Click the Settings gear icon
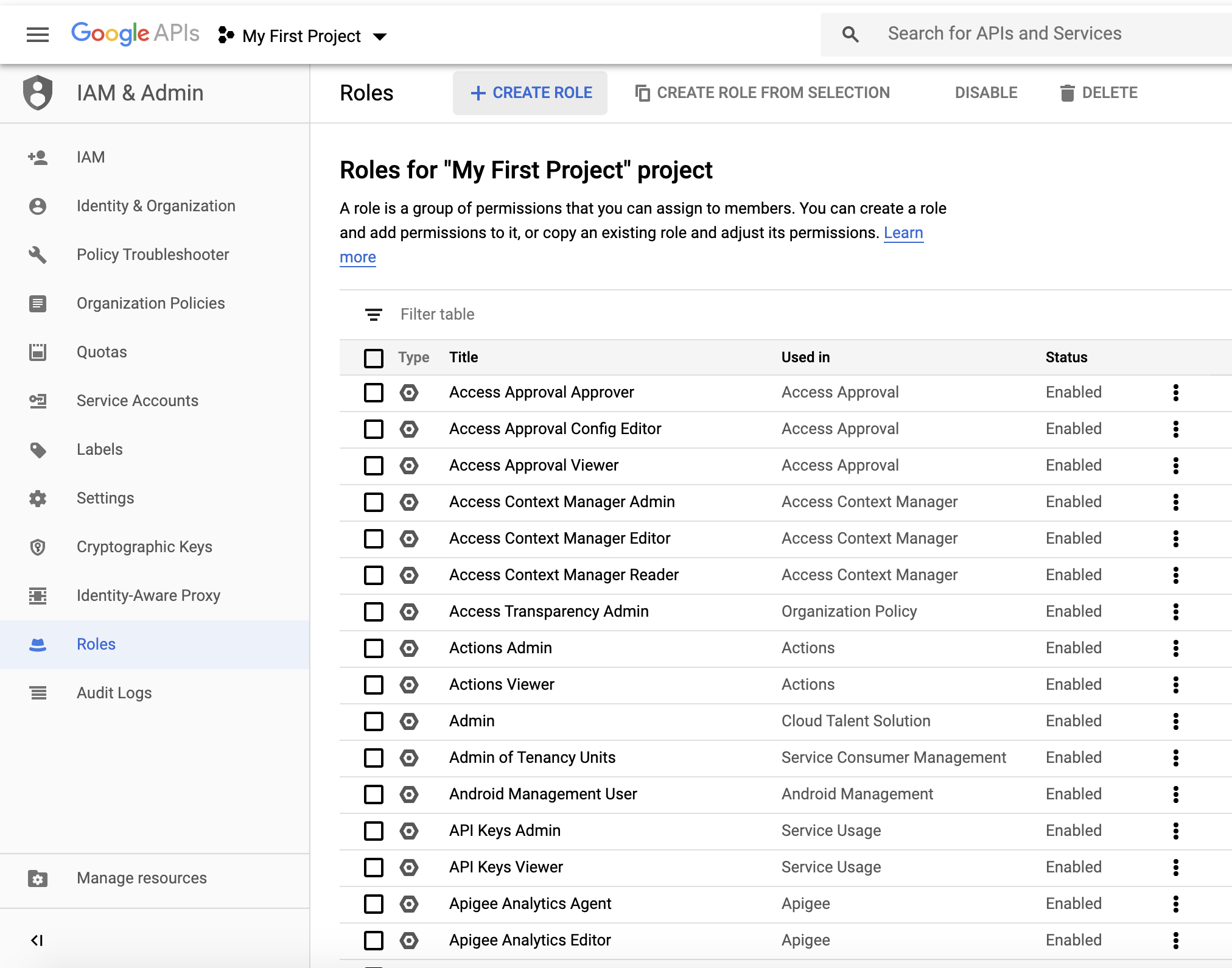1232x968 pixels. click(38, 499)
